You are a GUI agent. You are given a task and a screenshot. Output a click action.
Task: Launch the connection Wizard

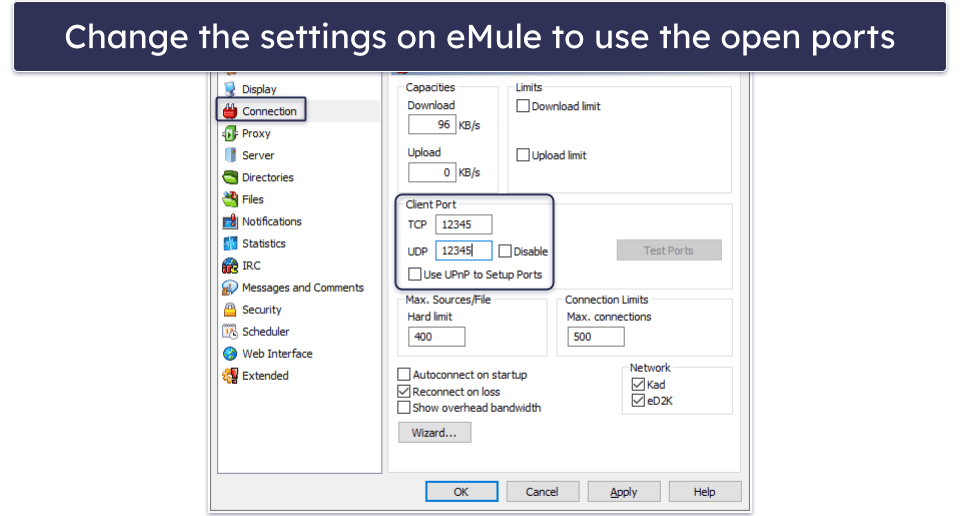tap(434, 433)
